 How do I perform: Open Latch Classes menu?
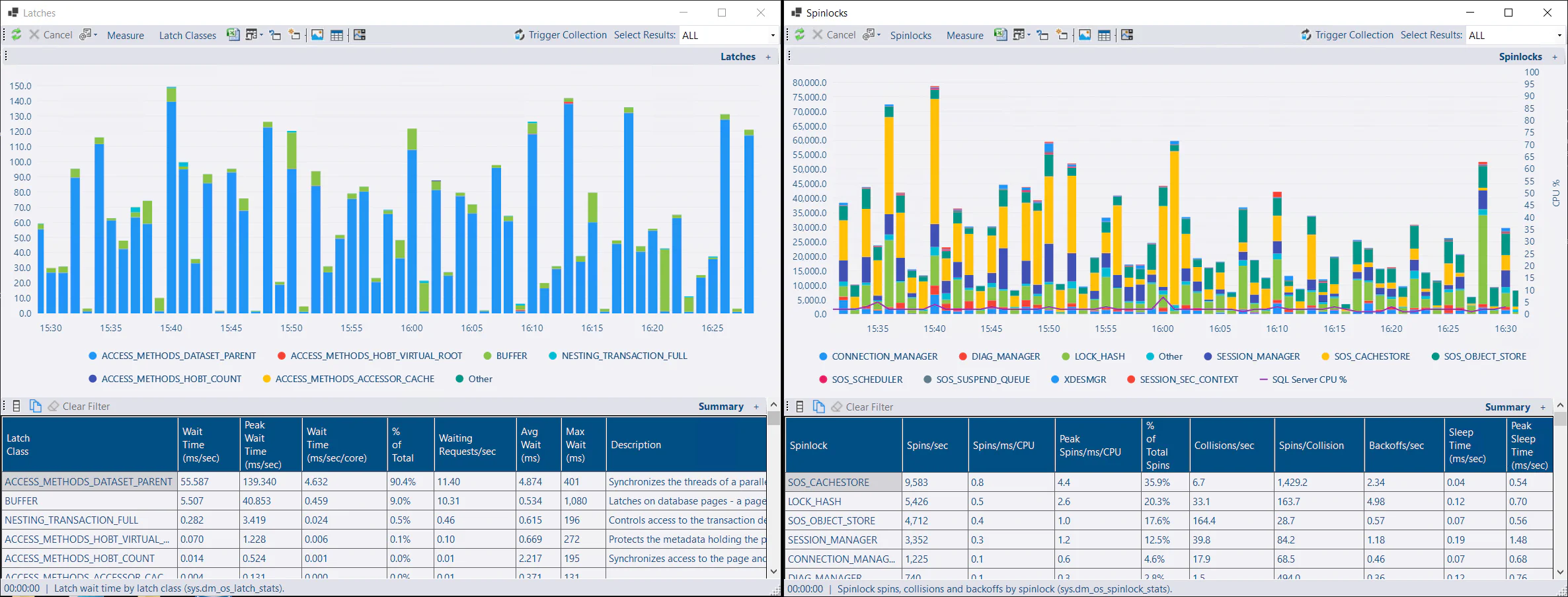tap(188, 35)
